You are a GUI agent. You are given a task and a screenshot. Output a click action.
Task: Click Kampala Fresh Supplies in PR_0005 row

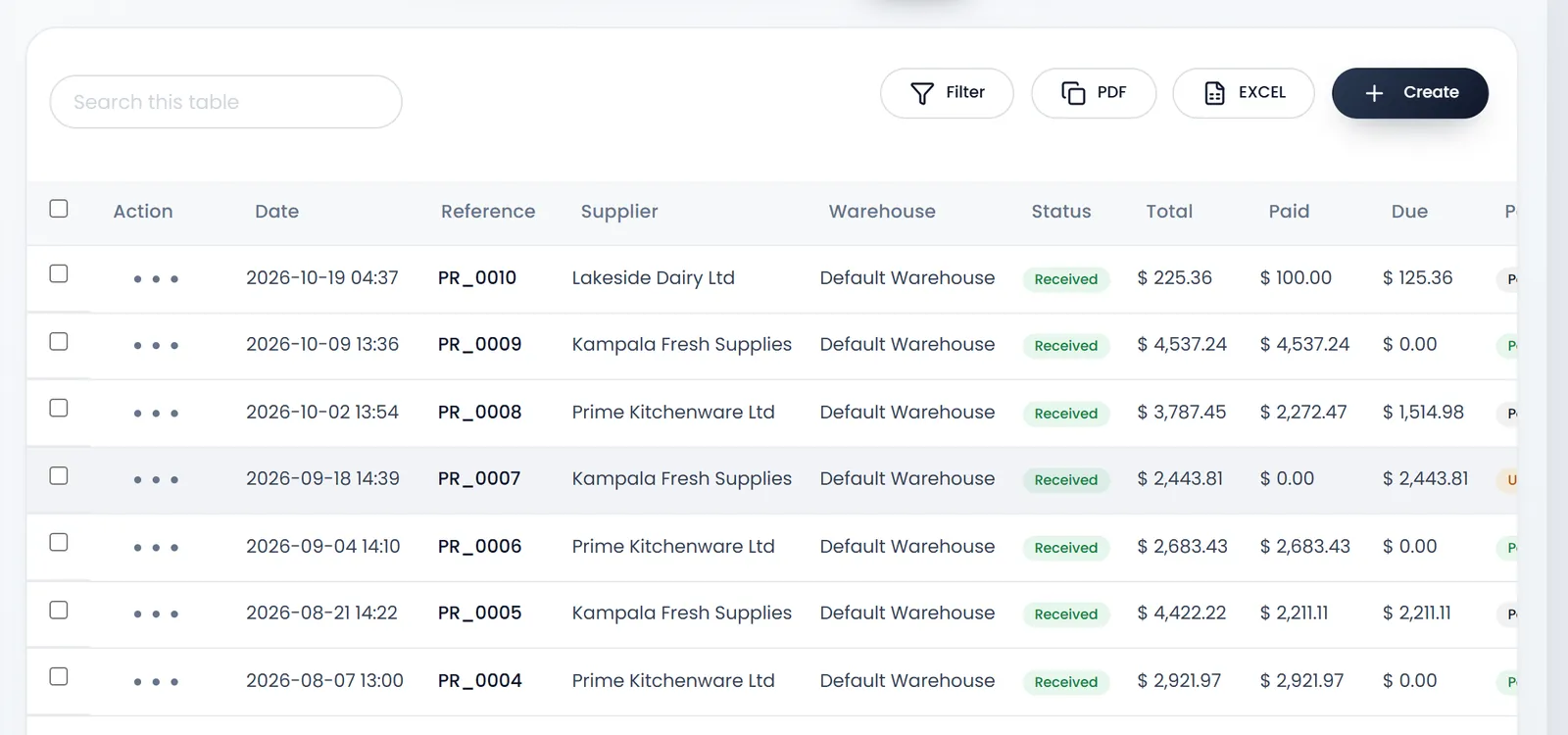(x=682, y=613)
